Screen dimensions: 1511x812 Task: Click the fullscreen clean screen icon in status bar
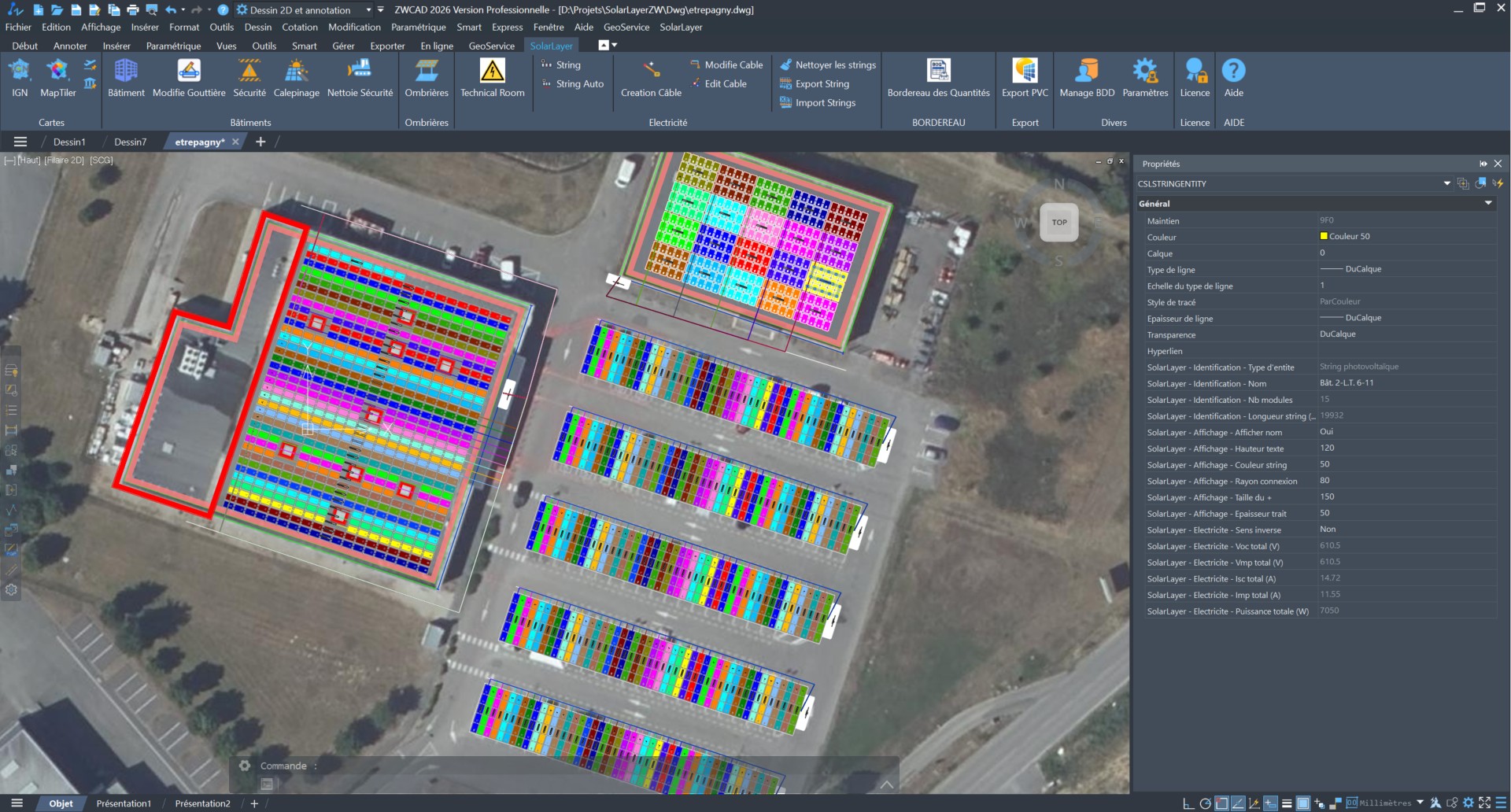click(1484, 803)
